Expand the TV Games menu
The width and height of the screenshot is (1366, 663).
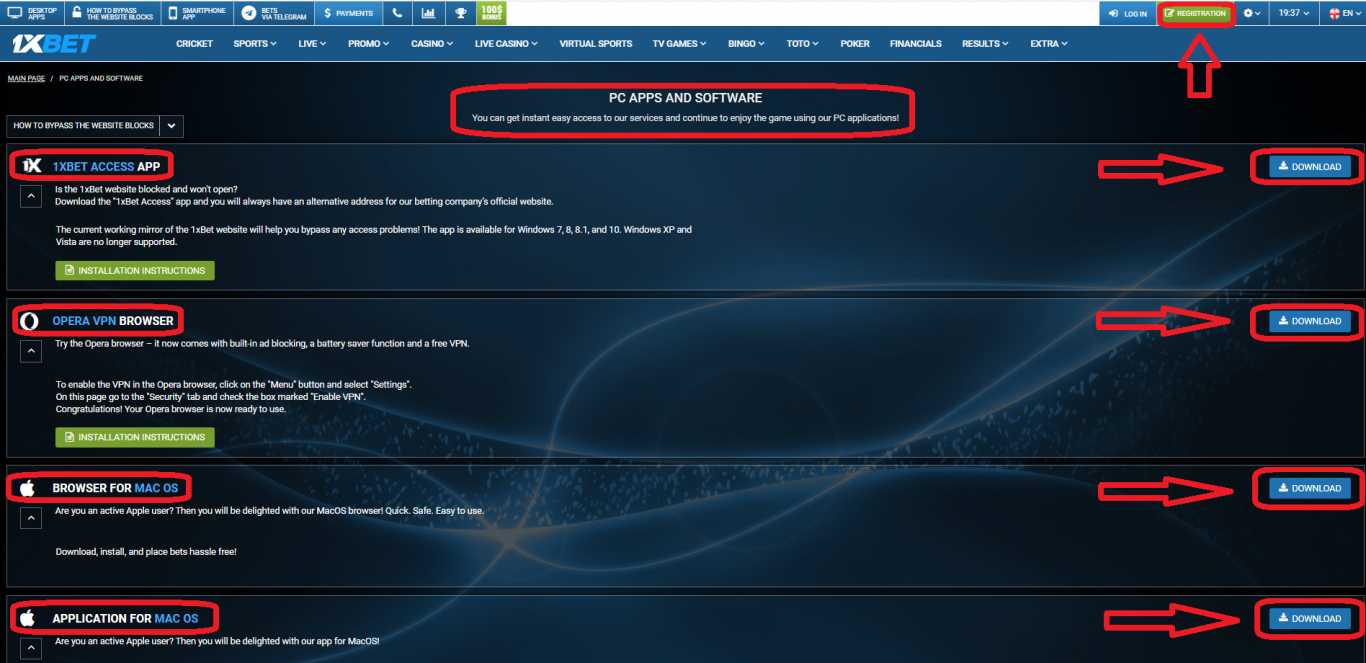(x=679, y=44)
